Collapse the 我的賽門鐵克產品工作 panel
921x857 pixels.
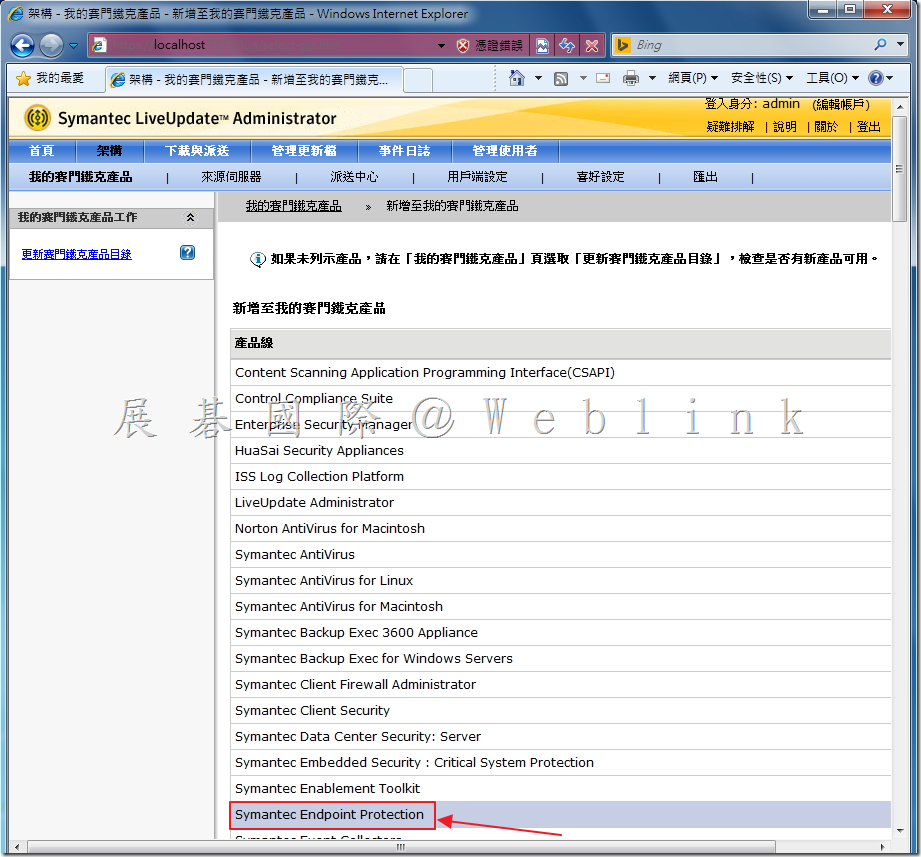pyautogui.click(x=190, y=217)
